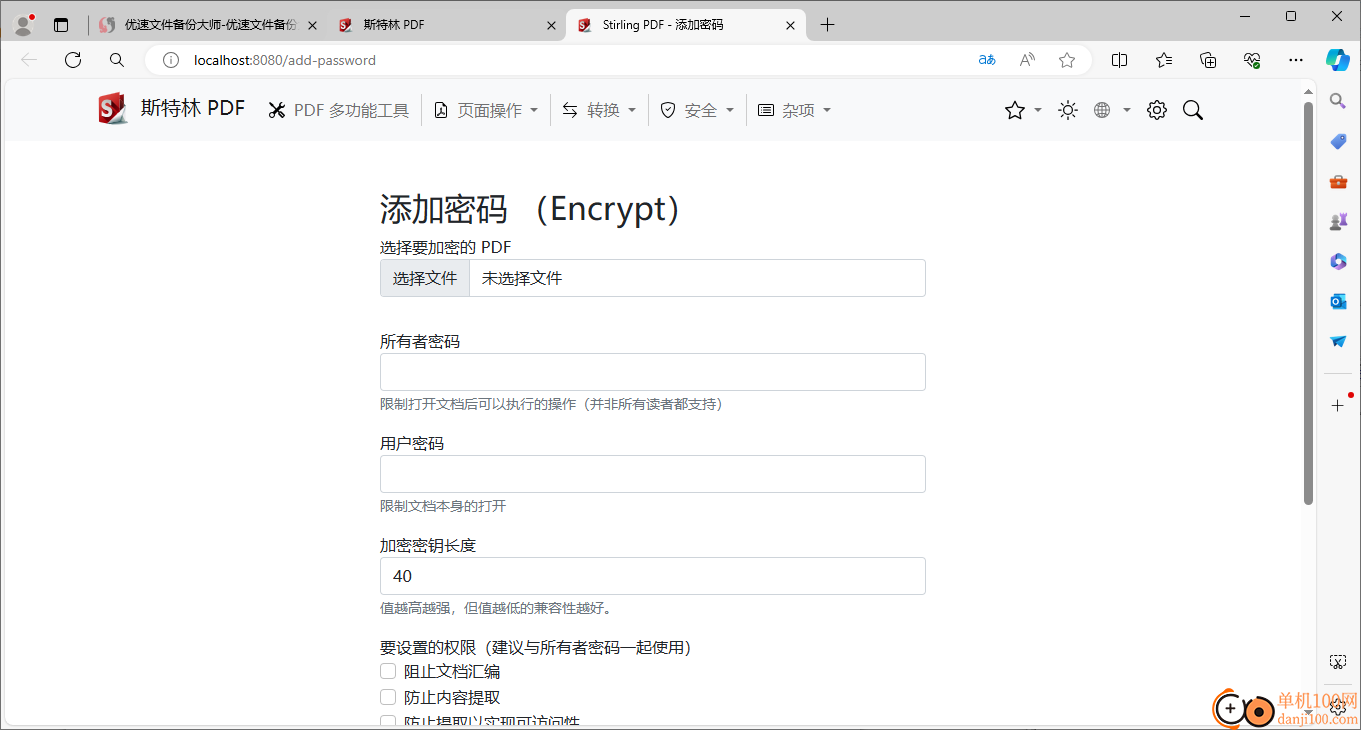Click the sidebar Outlook icon

[x=1338, y=301]
